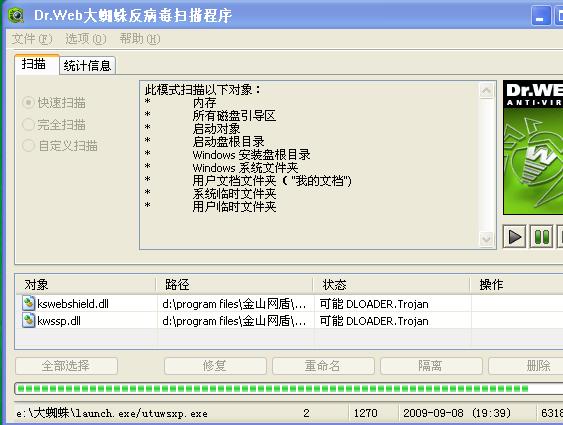Click the 修复 button
This screenshot has width=563, height=425.
pos(215,366)
